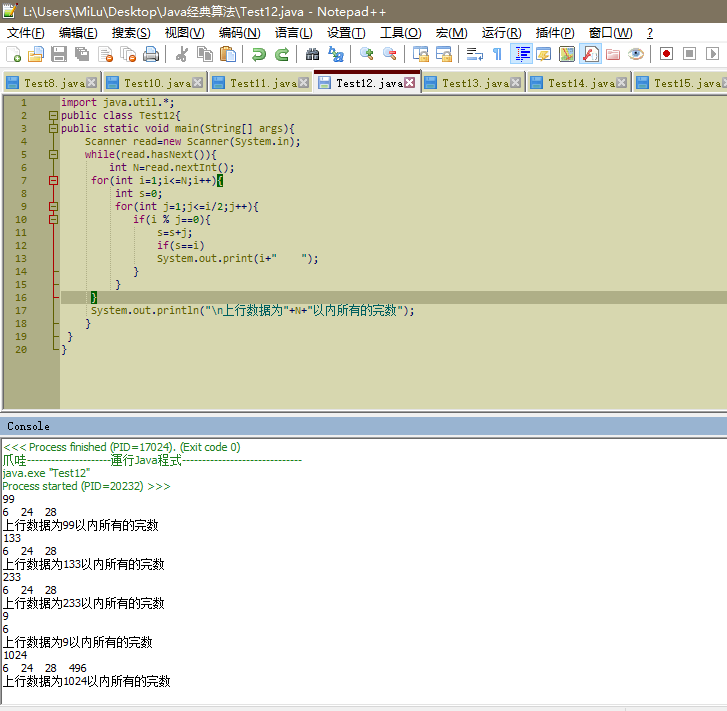Zoom out with the magnifier minus icon

click(389, 54)
